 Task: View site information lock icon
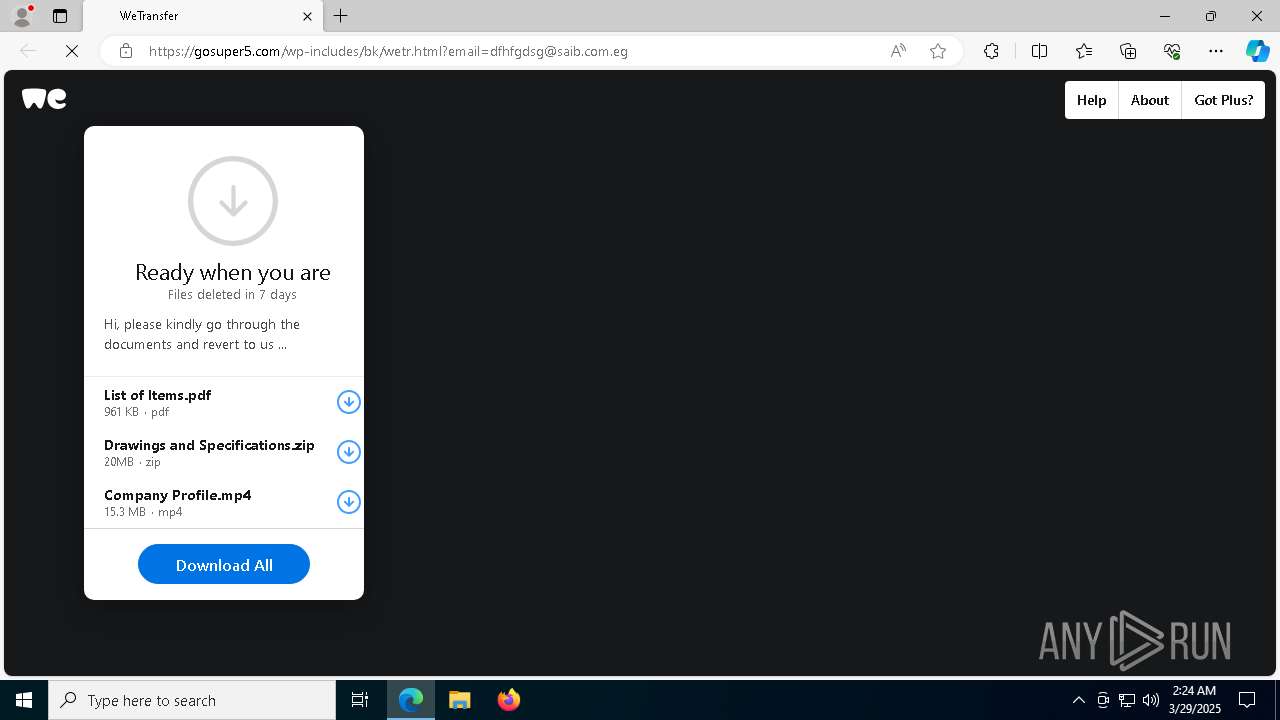pyautogui.click(x=125, y=51)
